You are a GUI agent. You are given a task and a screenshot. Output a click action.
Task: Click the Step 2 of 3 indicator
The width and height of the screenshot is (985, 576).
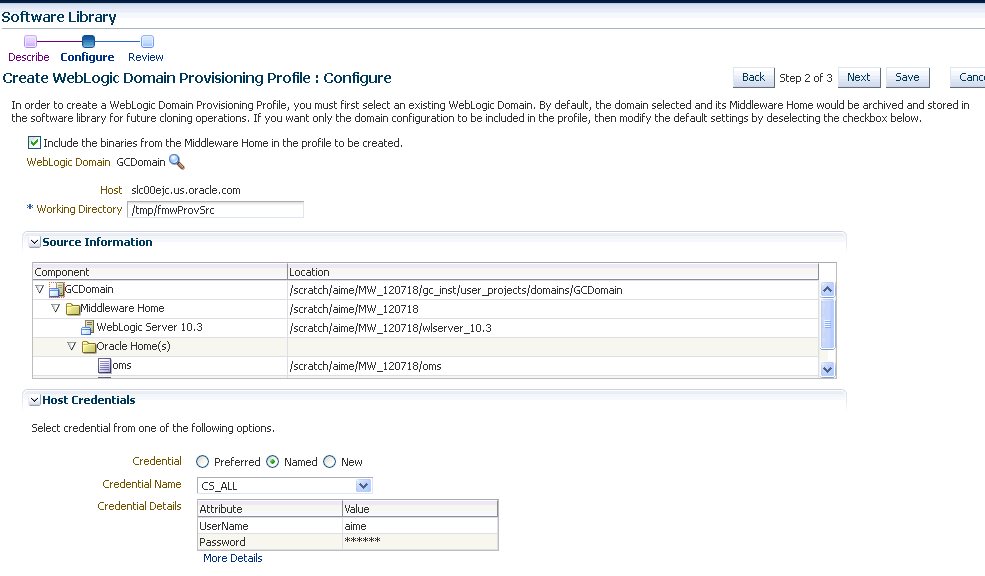click(x=806, y=78)
